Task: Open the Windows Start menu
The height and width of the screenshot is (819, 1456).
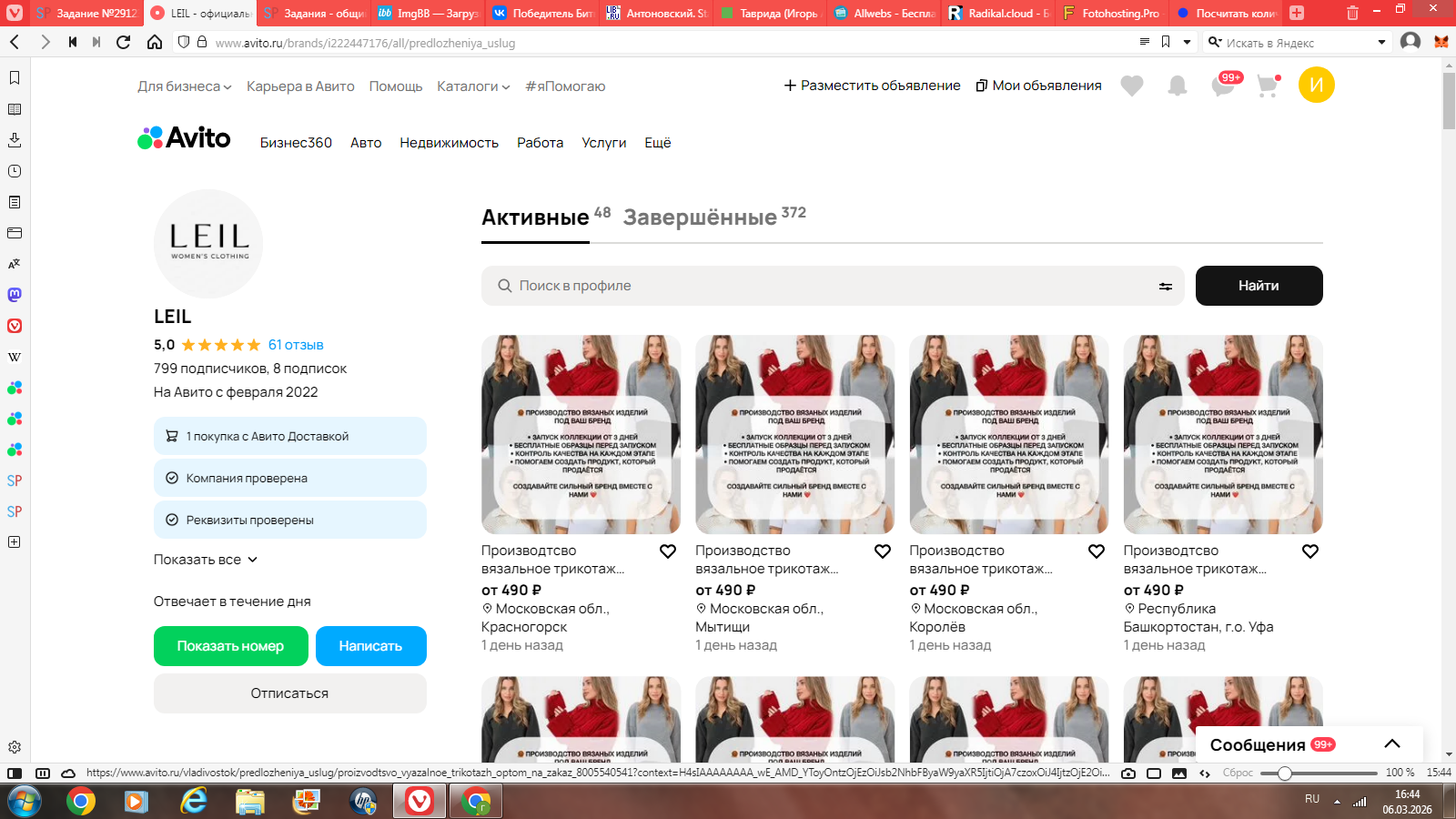Action: (25, 802)
